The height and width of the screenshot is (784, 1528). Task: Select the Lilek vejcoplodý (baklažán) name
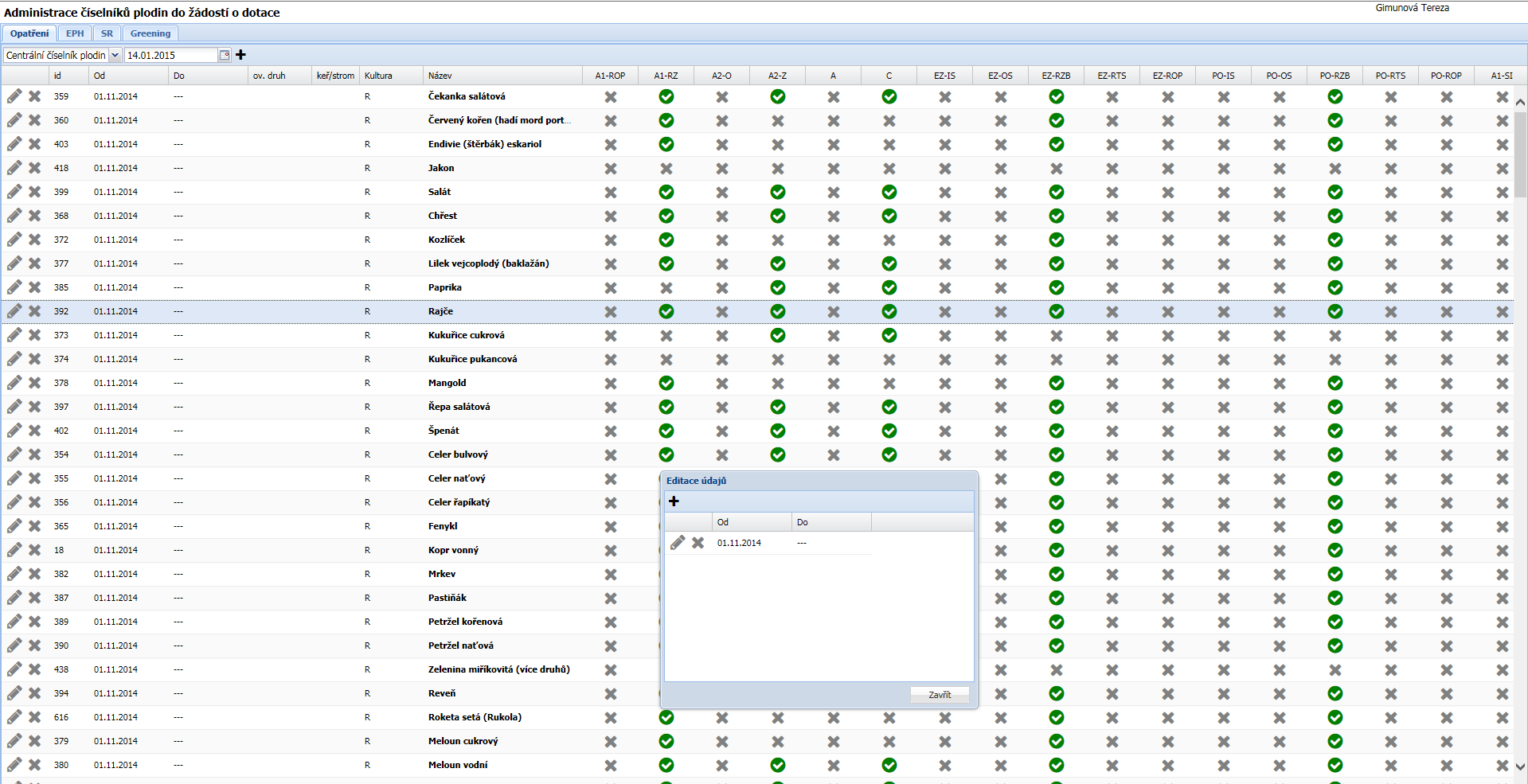coord(488,263)
